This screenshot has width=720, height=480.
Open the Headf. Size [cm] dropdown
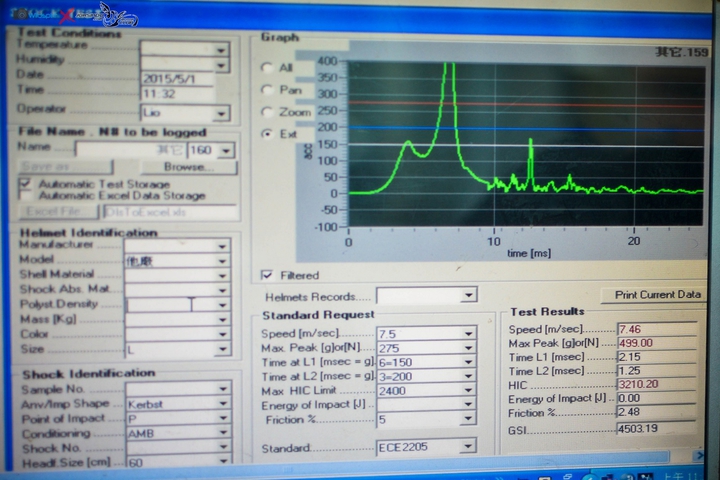pyautogui.click(x=223, y=461)
